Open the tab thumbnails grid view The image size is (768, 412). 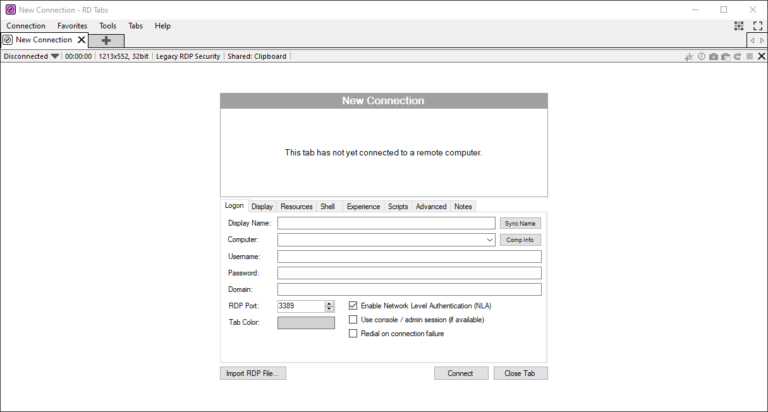coord(739,25)
